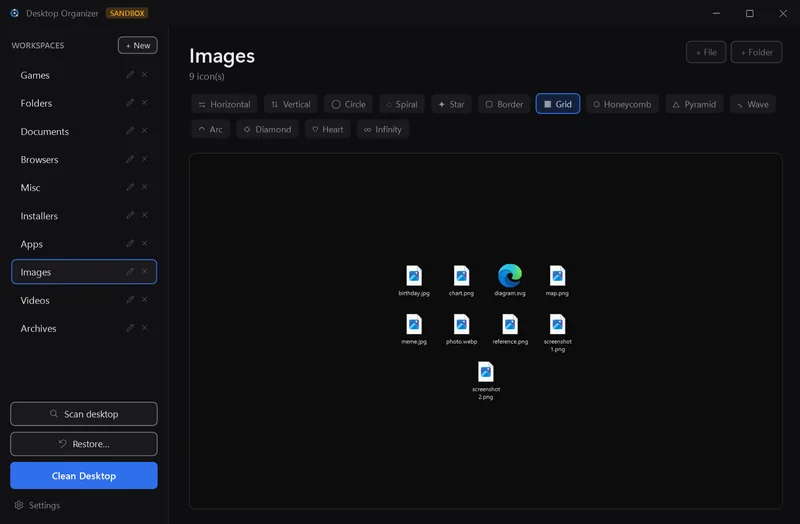Add a folder with + Folder button
800x524 pixels.
pyautogui.click(x=757, y=52)
